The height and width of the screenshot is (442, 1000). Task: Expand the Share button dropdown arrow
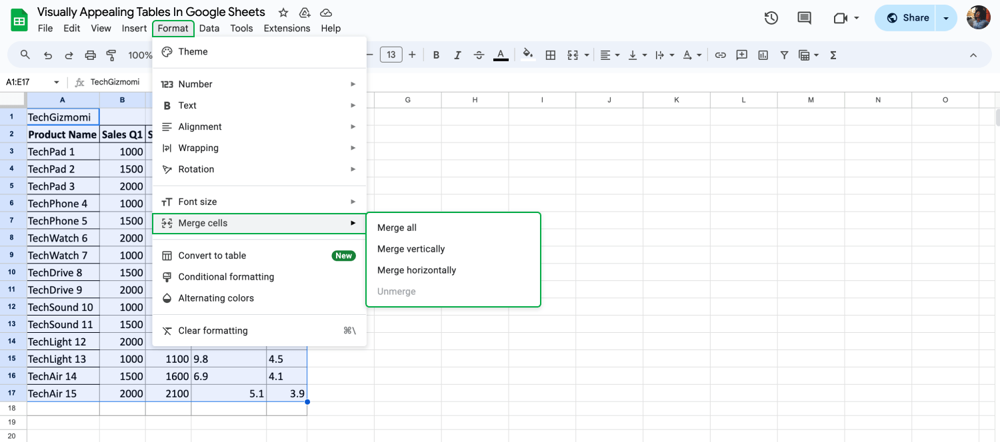coord(946,18)
